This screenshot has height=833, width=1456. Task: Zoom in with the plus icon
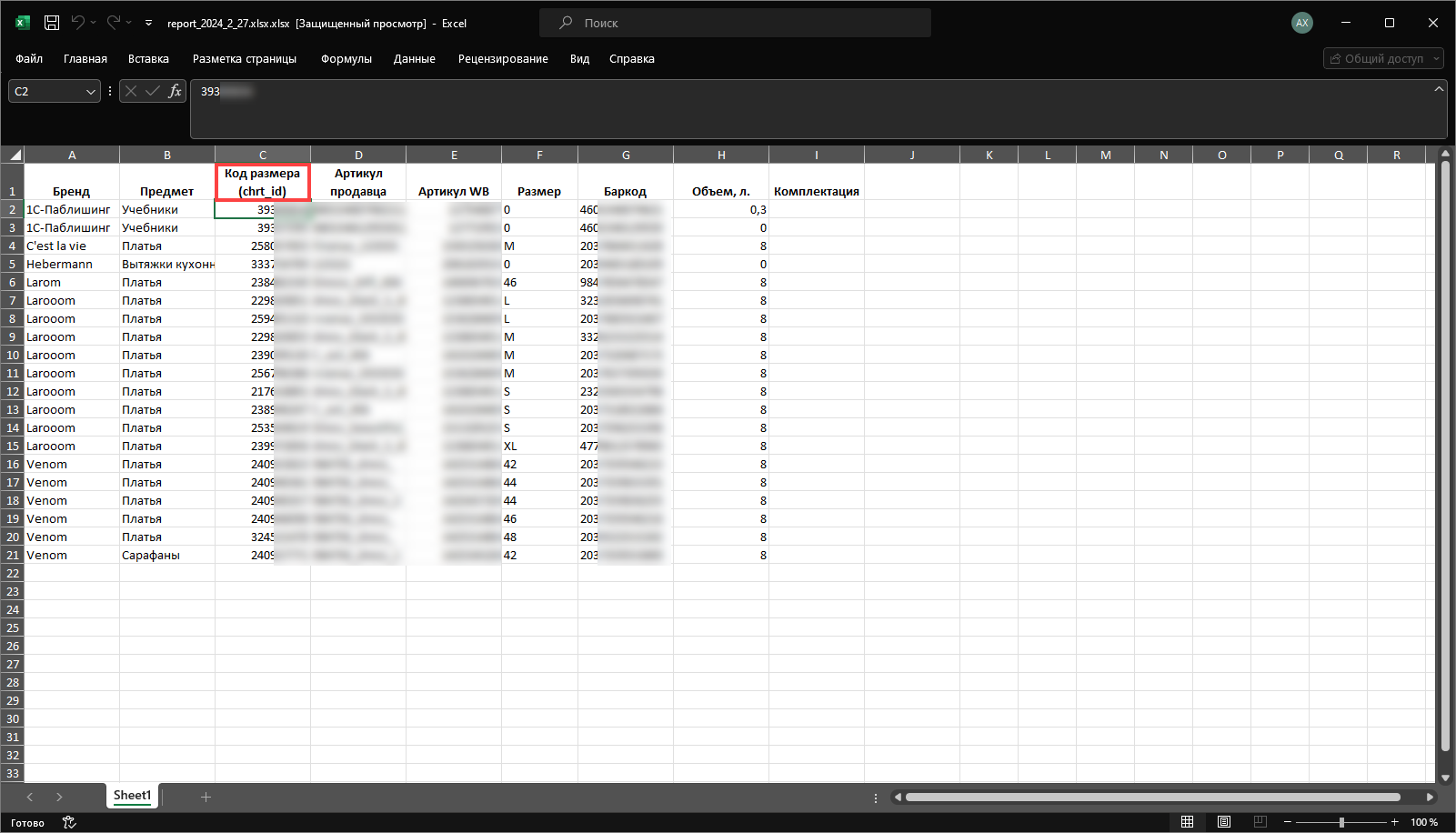[x=1395, y=822]
